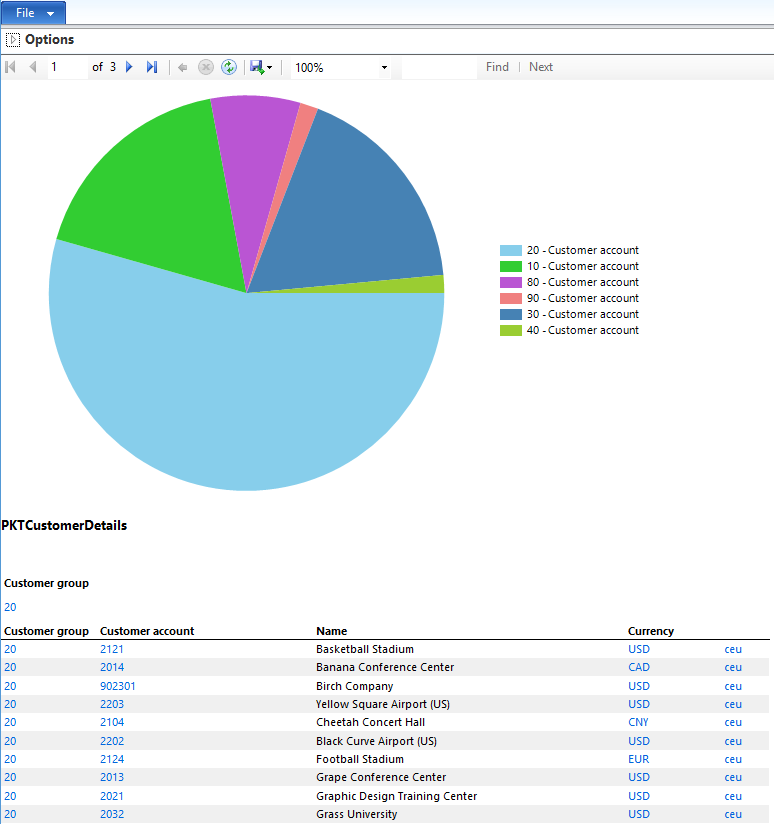Refresh the report
The width and height of the screenshot is (774, 824).
(x=229, y=67)
